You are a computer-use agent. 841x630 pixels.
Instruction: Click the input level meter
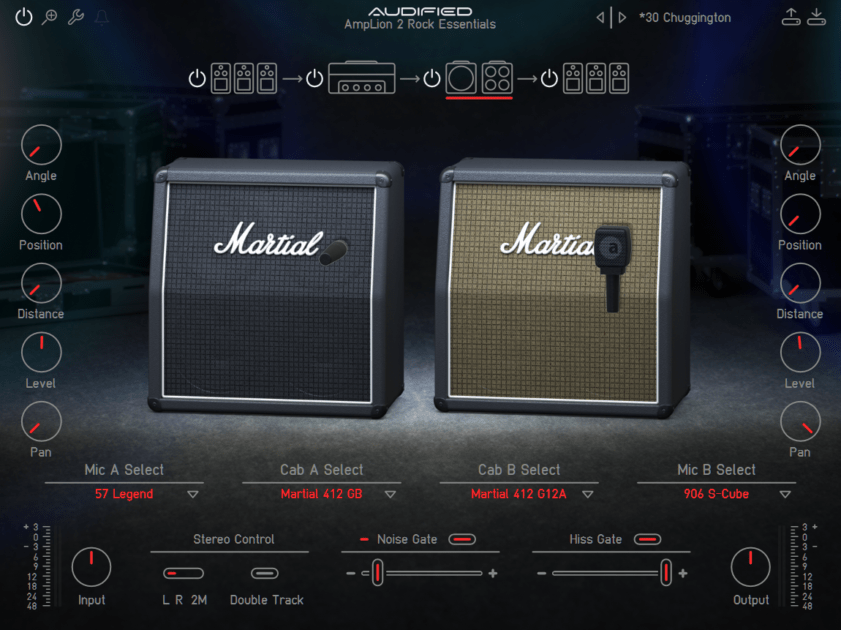[x=40, y=566]
